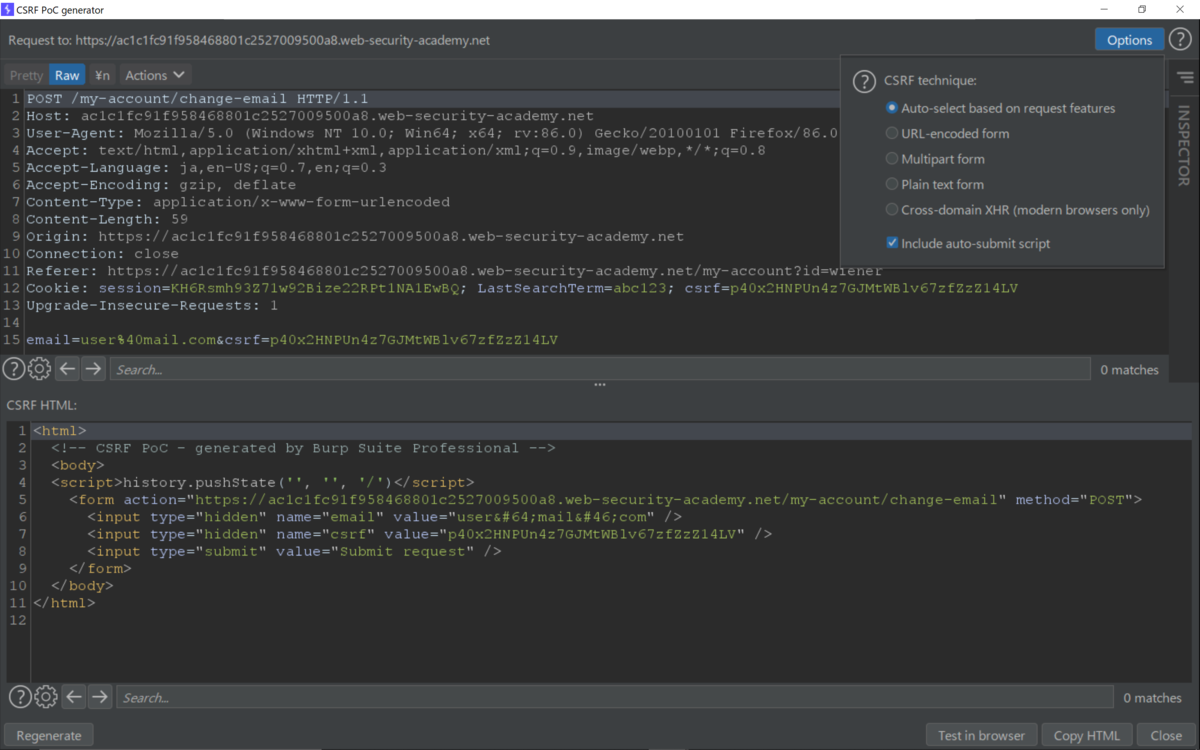This screenshot has height=750, width=1200.
Task: Click the split pane divider handle dots
Action: (600, 385)
